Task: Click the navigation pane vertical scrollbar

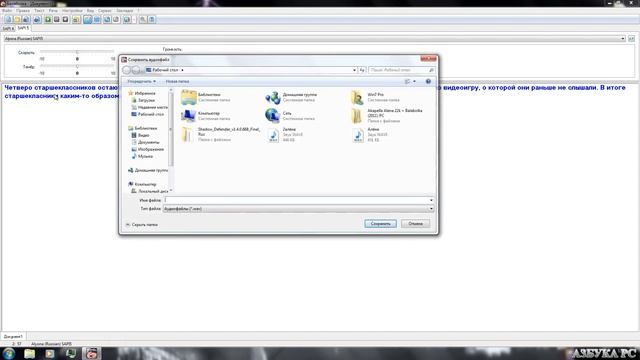Action: coord(171,140)
